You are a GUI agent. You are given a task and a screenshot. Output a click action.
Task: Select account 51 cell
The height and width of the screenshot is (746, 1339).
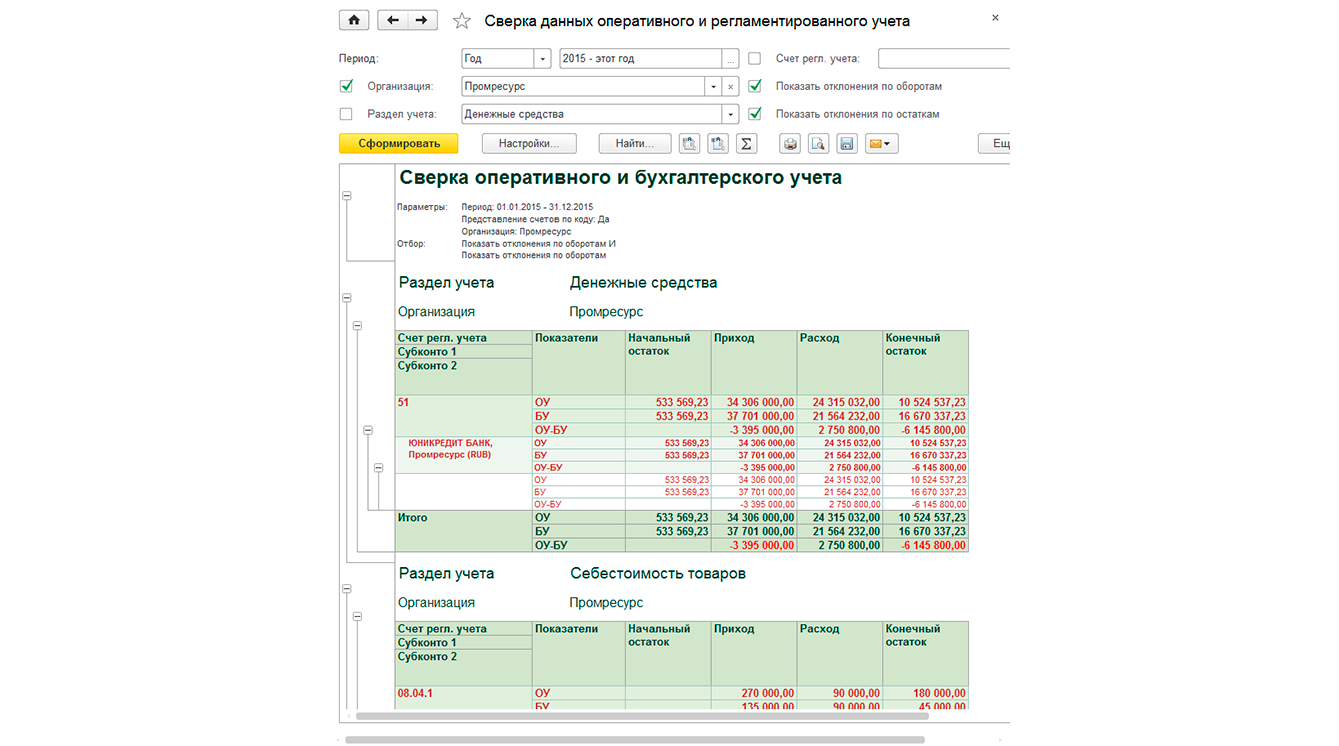click(x=464, y=416)
